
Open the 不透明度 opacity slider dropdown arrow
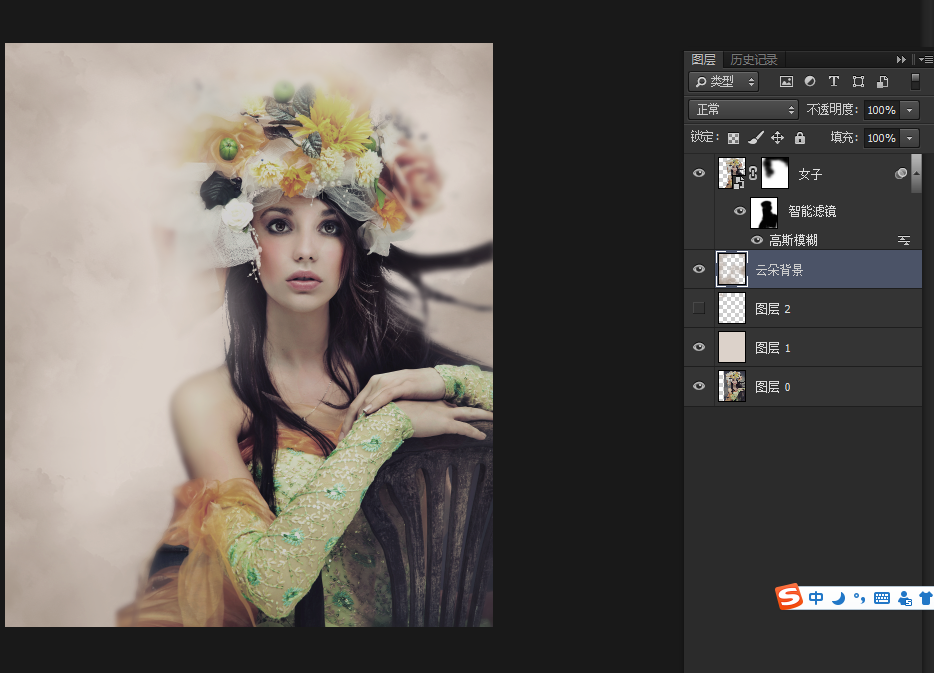point(910,110)
